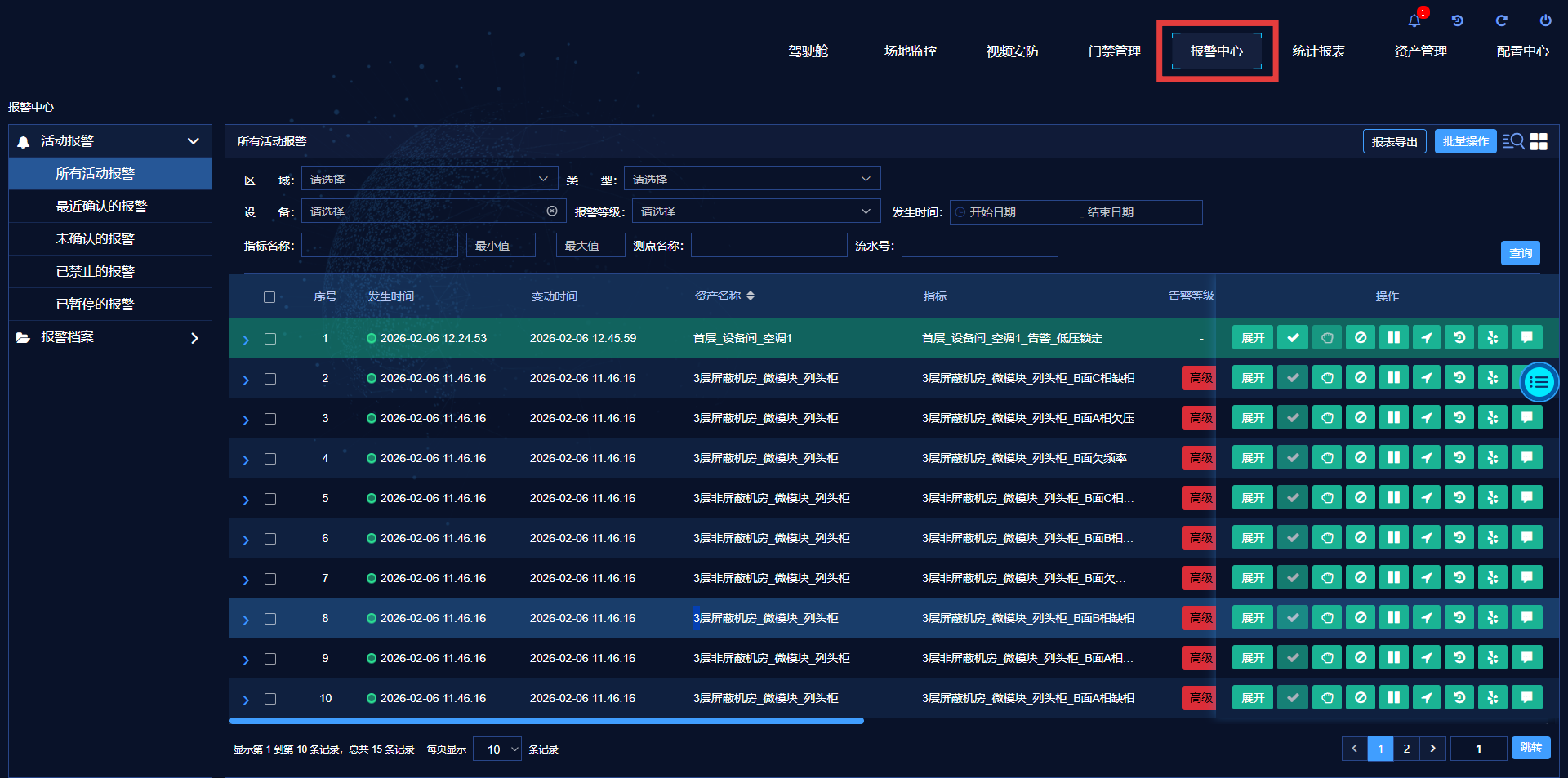Check the checkbox for row 2
The height and width of the screenshot is (778, 1568).
point(270,379)
